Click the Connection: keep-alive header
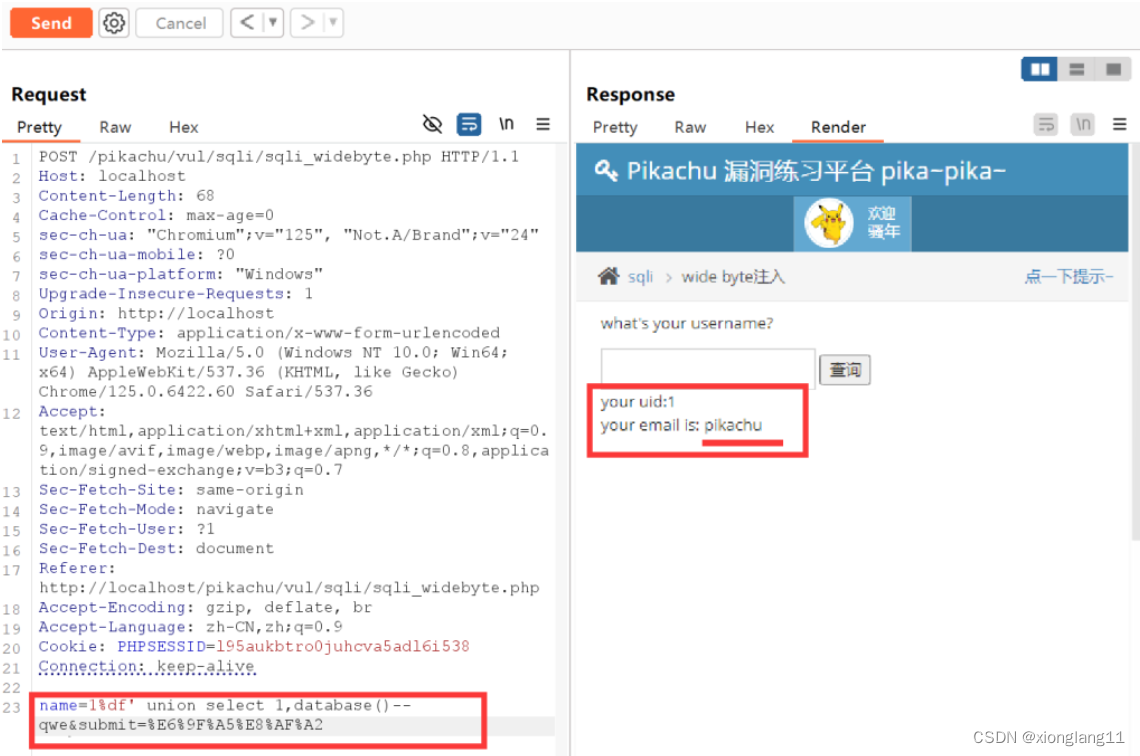The height and width of the screenshot is (756, 1140). [147, 666]
